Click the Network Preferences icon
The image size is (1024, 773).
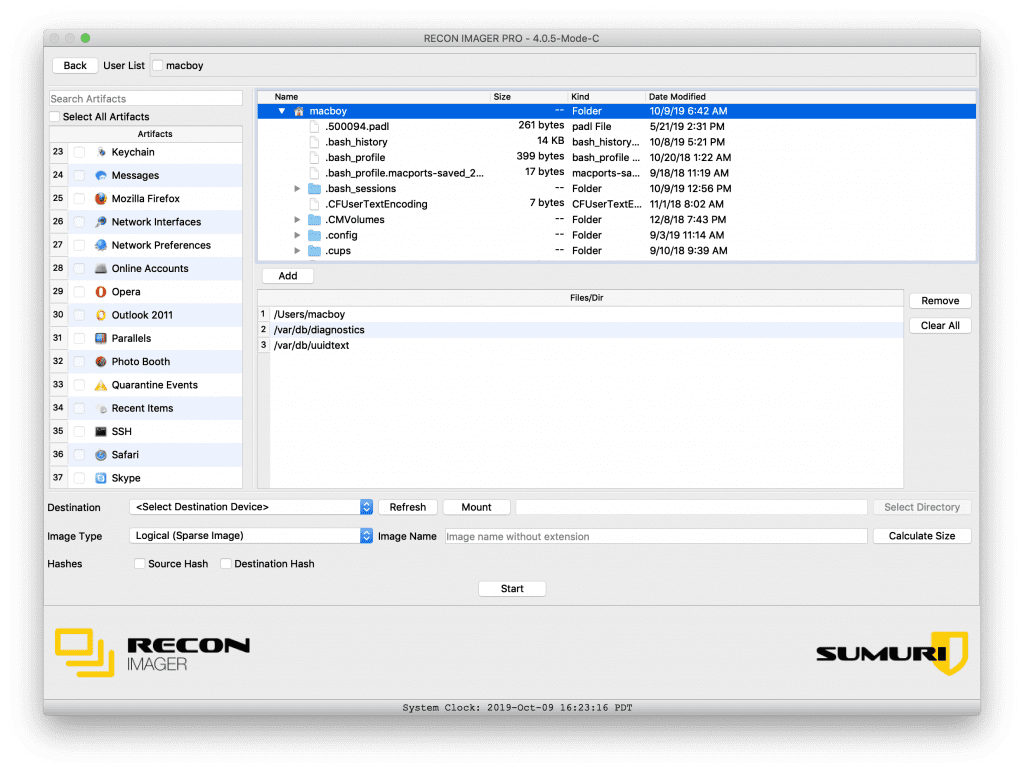[x=101, y=245]
